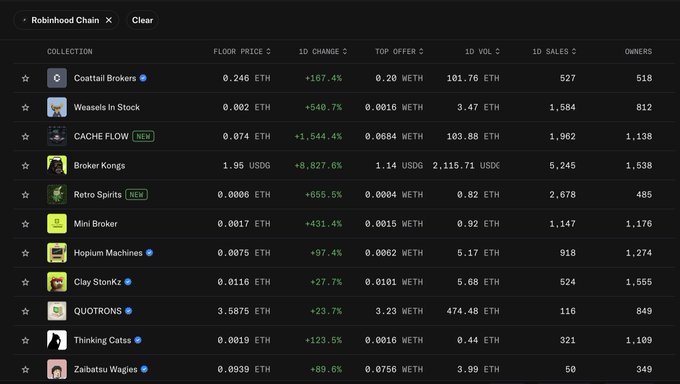680x384 pixels.
Task: Click the 0.0756 WETH top offer
Action: [394, 369]
